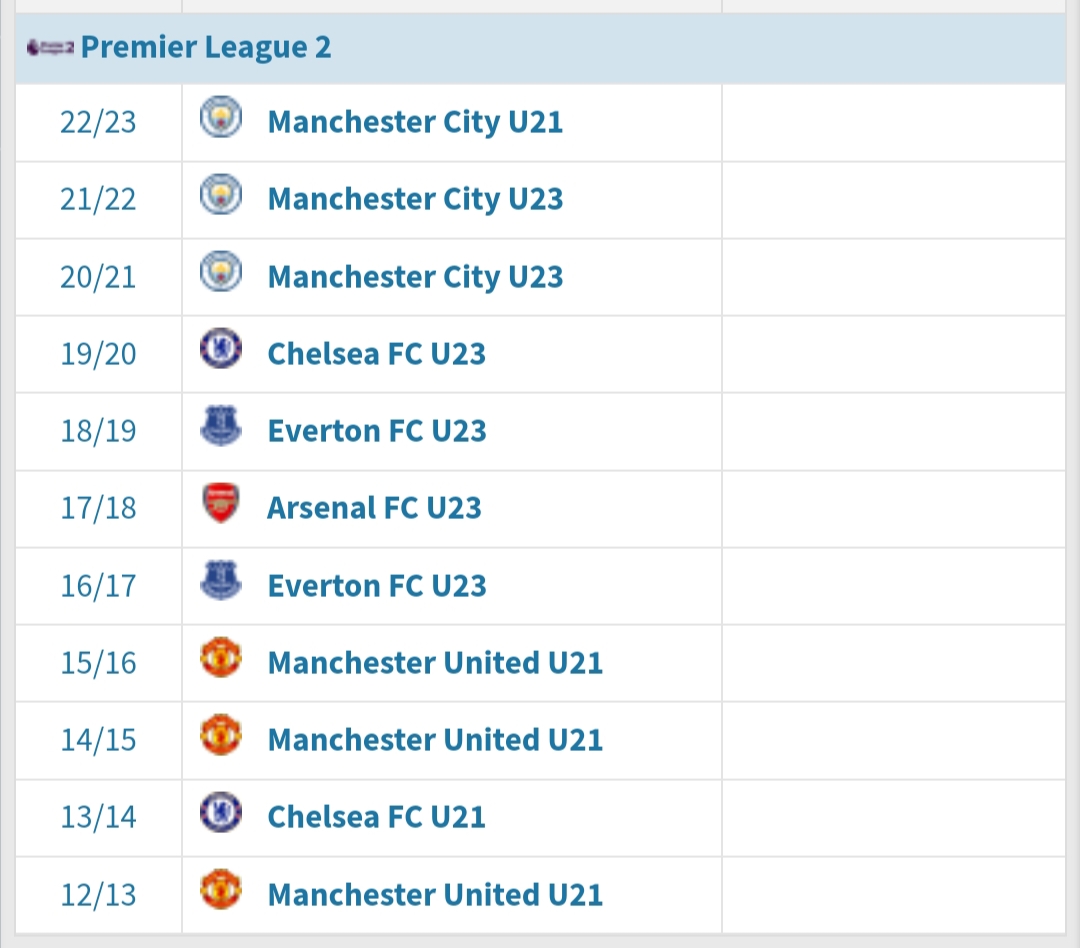
Task: Click Manchester City crest for 21/22
Action: coord(220,194)
